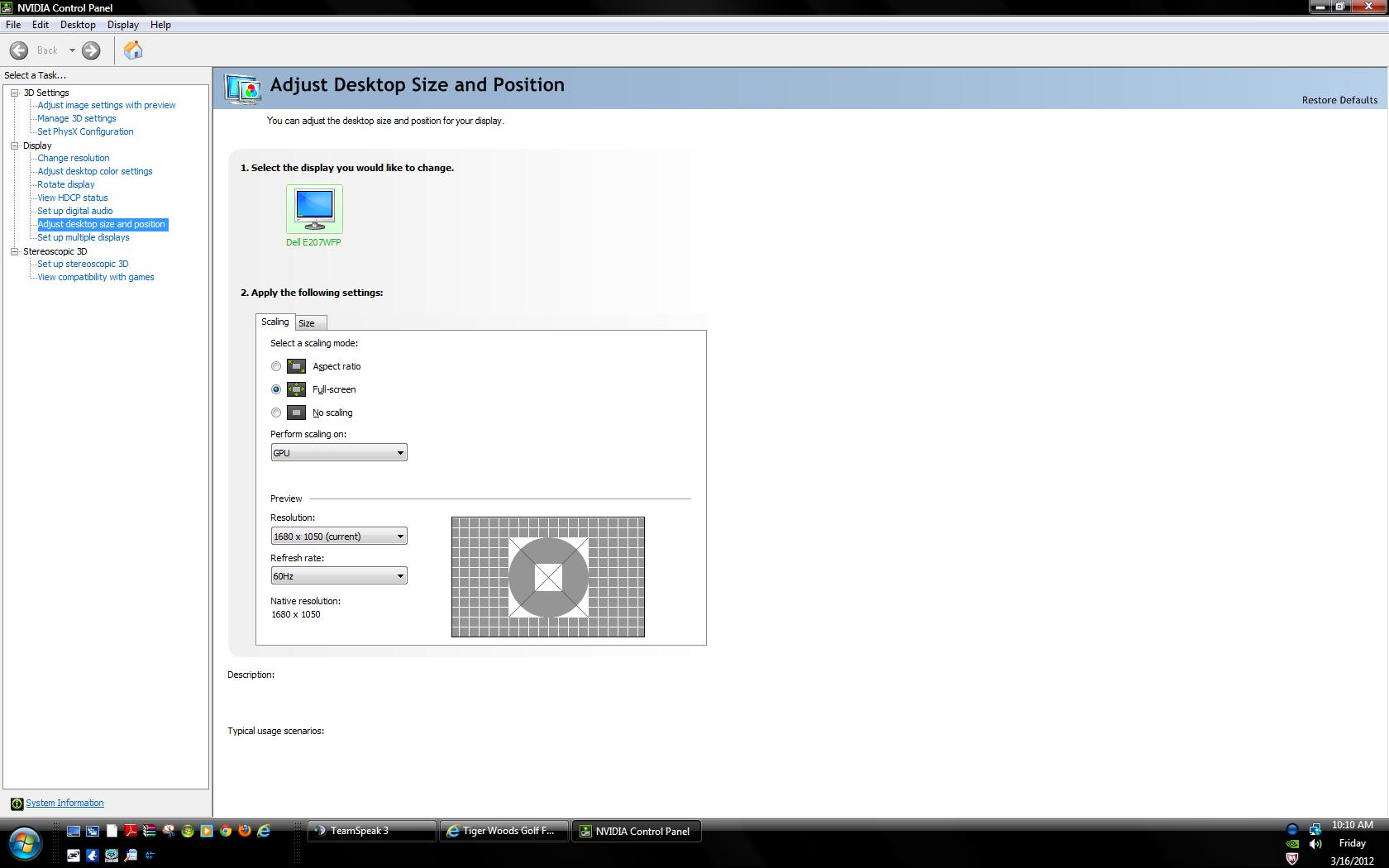Open View HDCP status
The height and width of the screenshot is (868, 1389).
(x=73, y=198)
